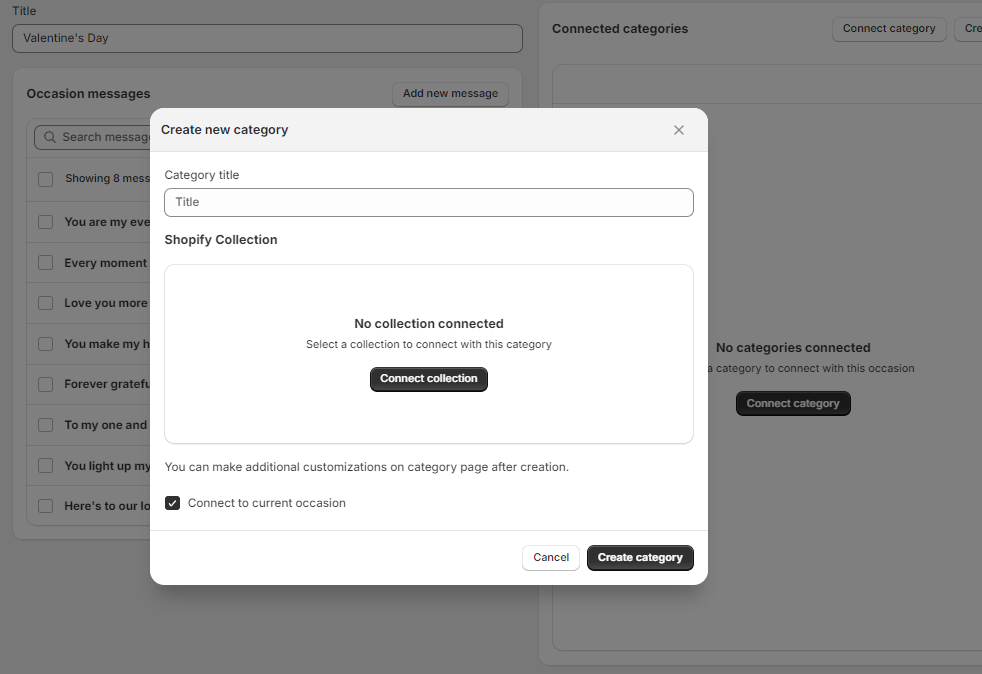Tick the 'Love you more' message checkbox
Viewport: 982px width, 674px height.
[45, 303]
